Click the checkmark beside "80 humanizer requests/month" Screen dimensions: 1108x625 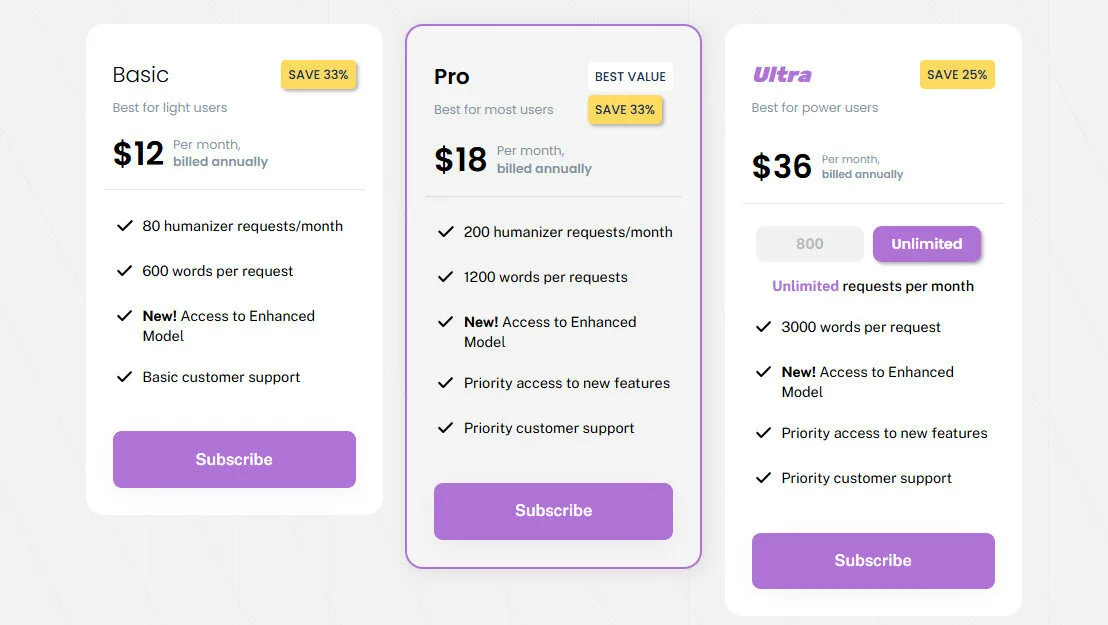point(125,226)
